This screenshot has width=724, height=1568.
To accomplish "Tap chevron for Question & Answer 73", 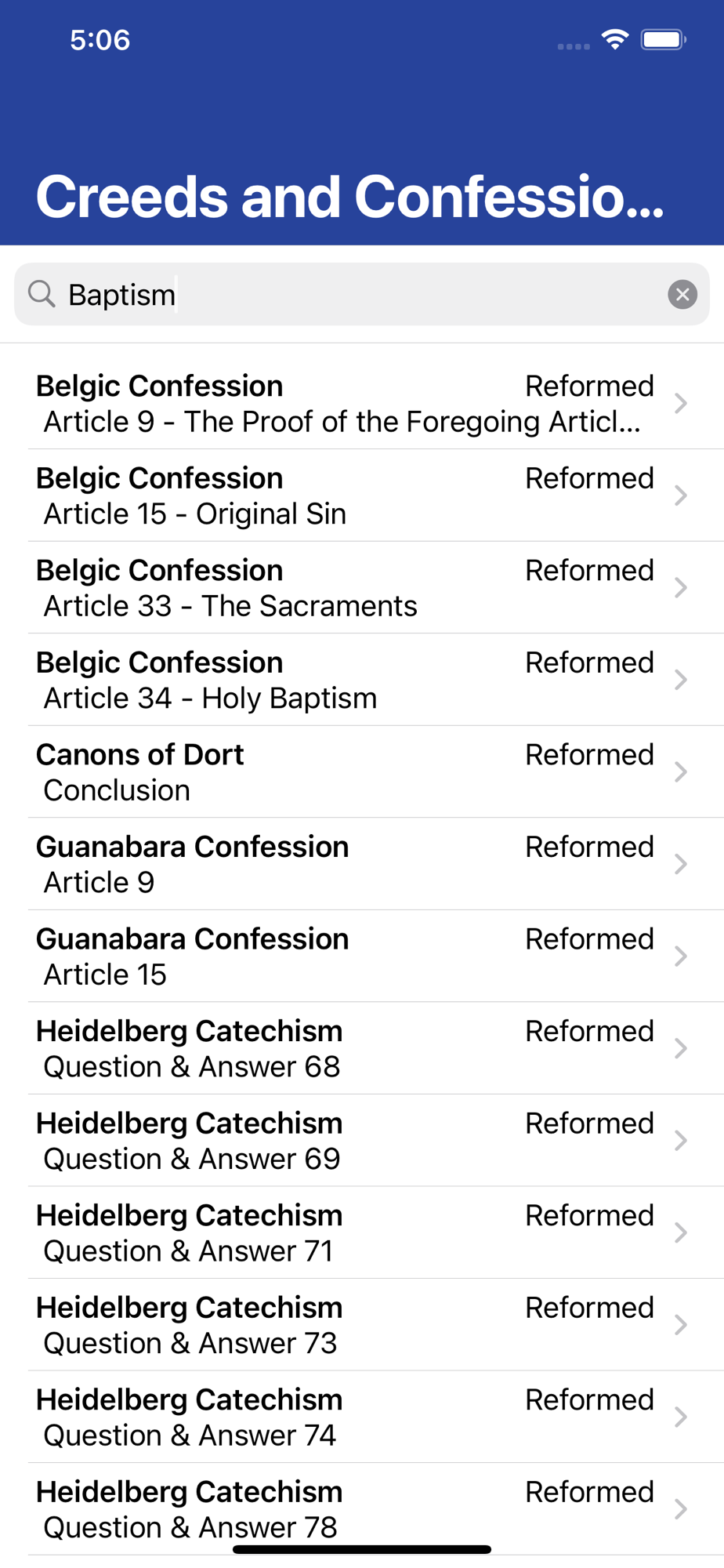I will [680, 1325].
